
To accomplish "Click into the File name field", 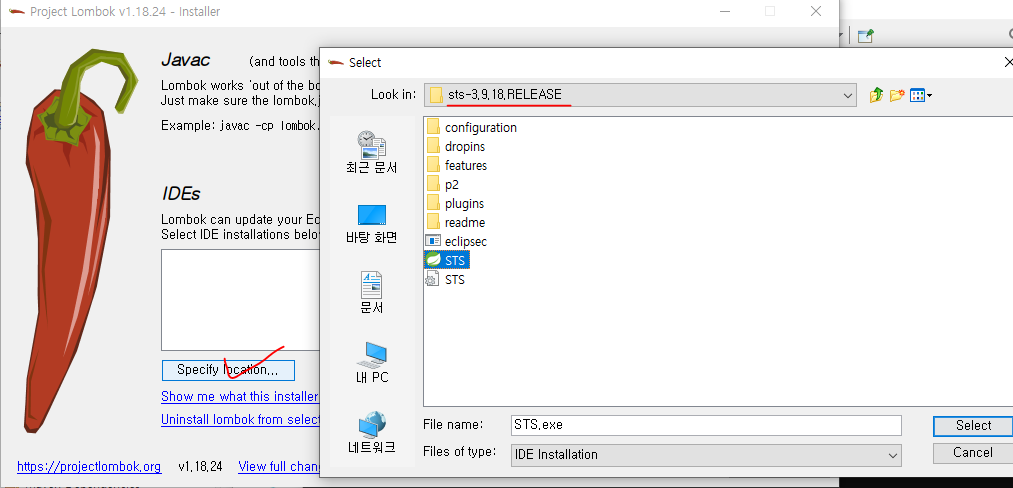I will pos(705,425).
